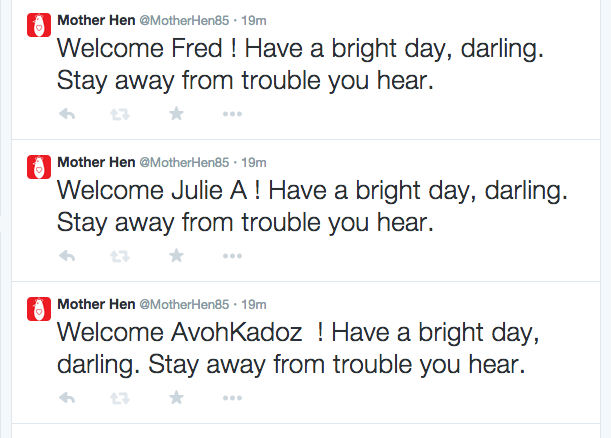Show more options on AvohKadoz tweet
Image resolution: width=611 pixels, height=438 pixels.
click(x=232, y=398)
